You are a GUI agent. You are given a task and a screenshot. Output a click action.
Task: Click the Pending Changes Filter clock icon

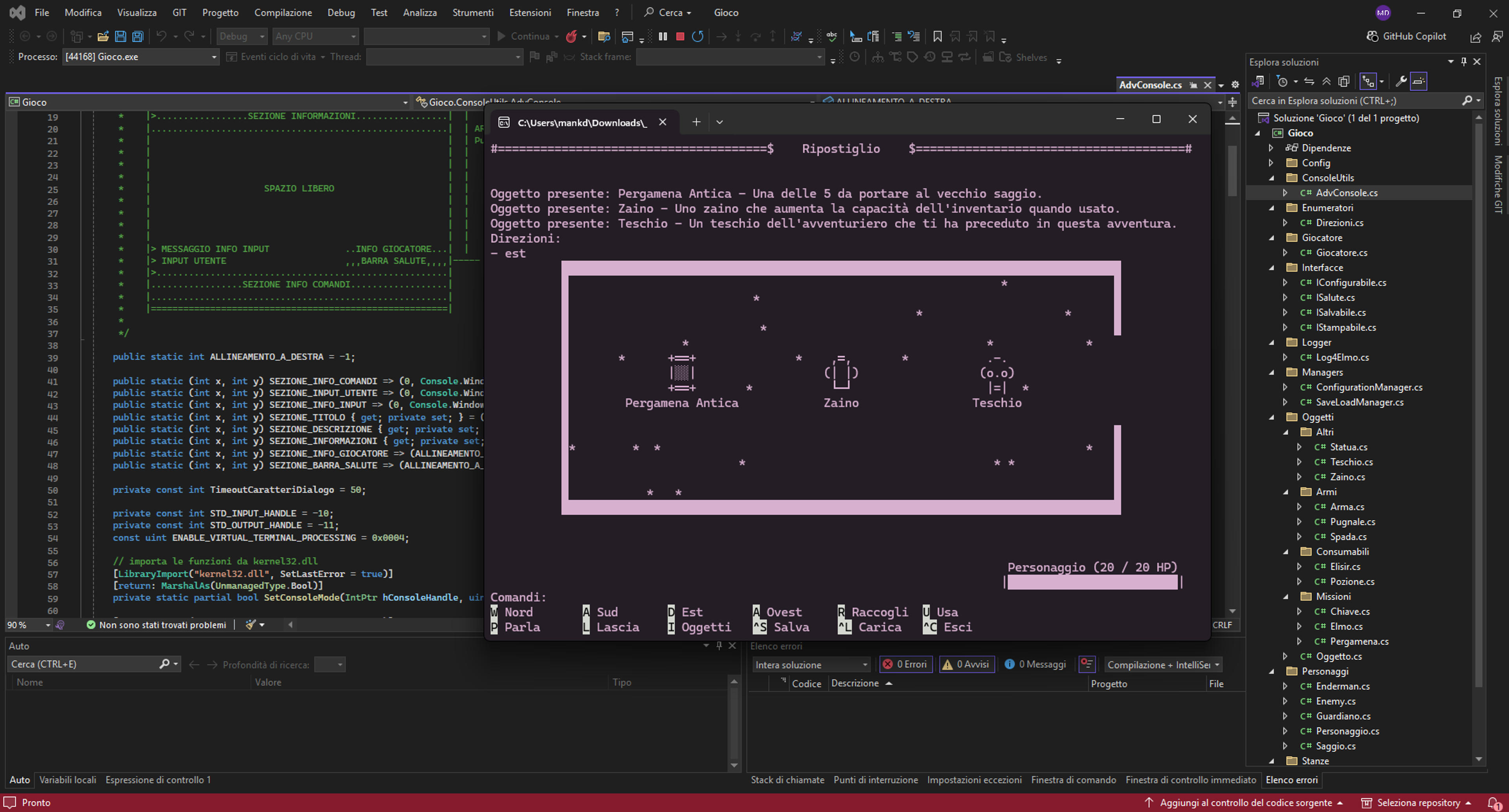point(1282,81)
